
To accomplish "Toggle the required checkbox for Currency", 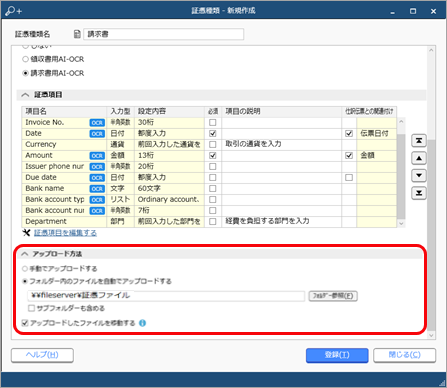I will coord(212,144).
